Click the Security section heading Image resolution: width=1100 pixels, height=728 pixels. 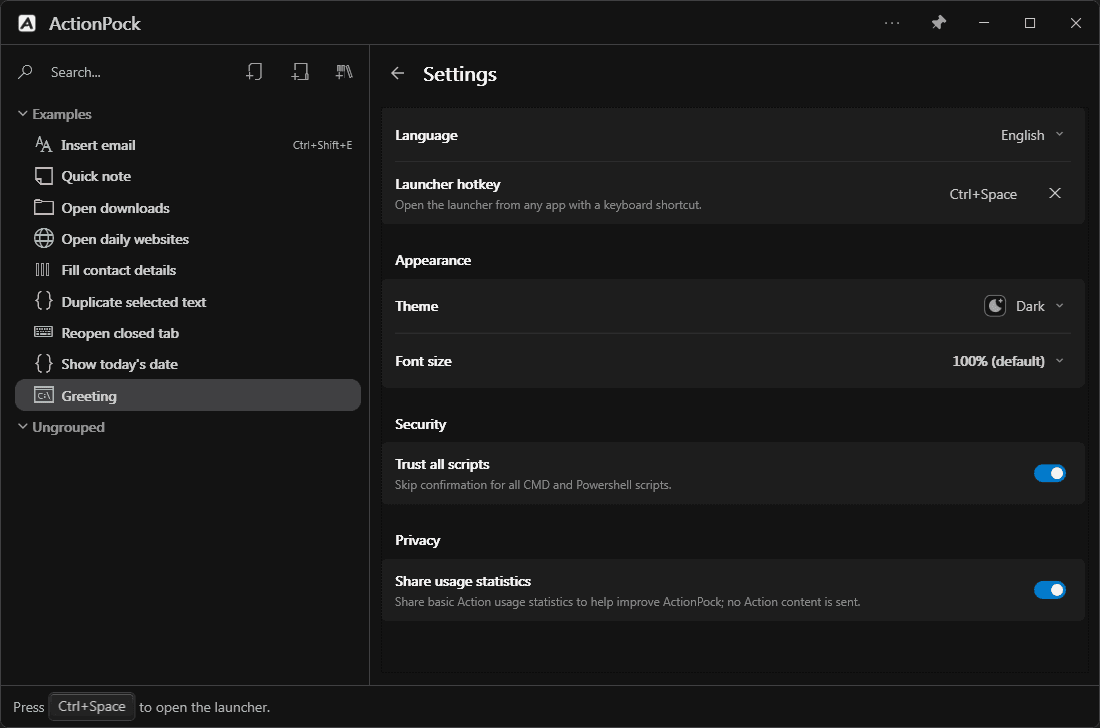click(x=420, y=424)
